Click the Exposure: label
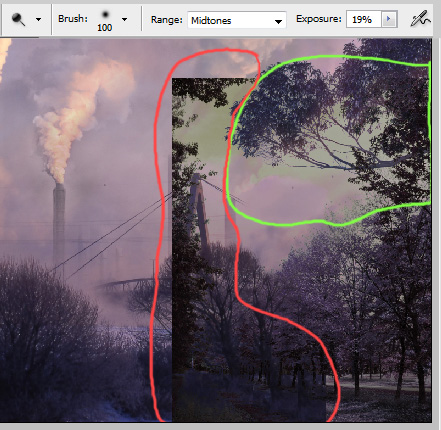 (x=319, y=19)
